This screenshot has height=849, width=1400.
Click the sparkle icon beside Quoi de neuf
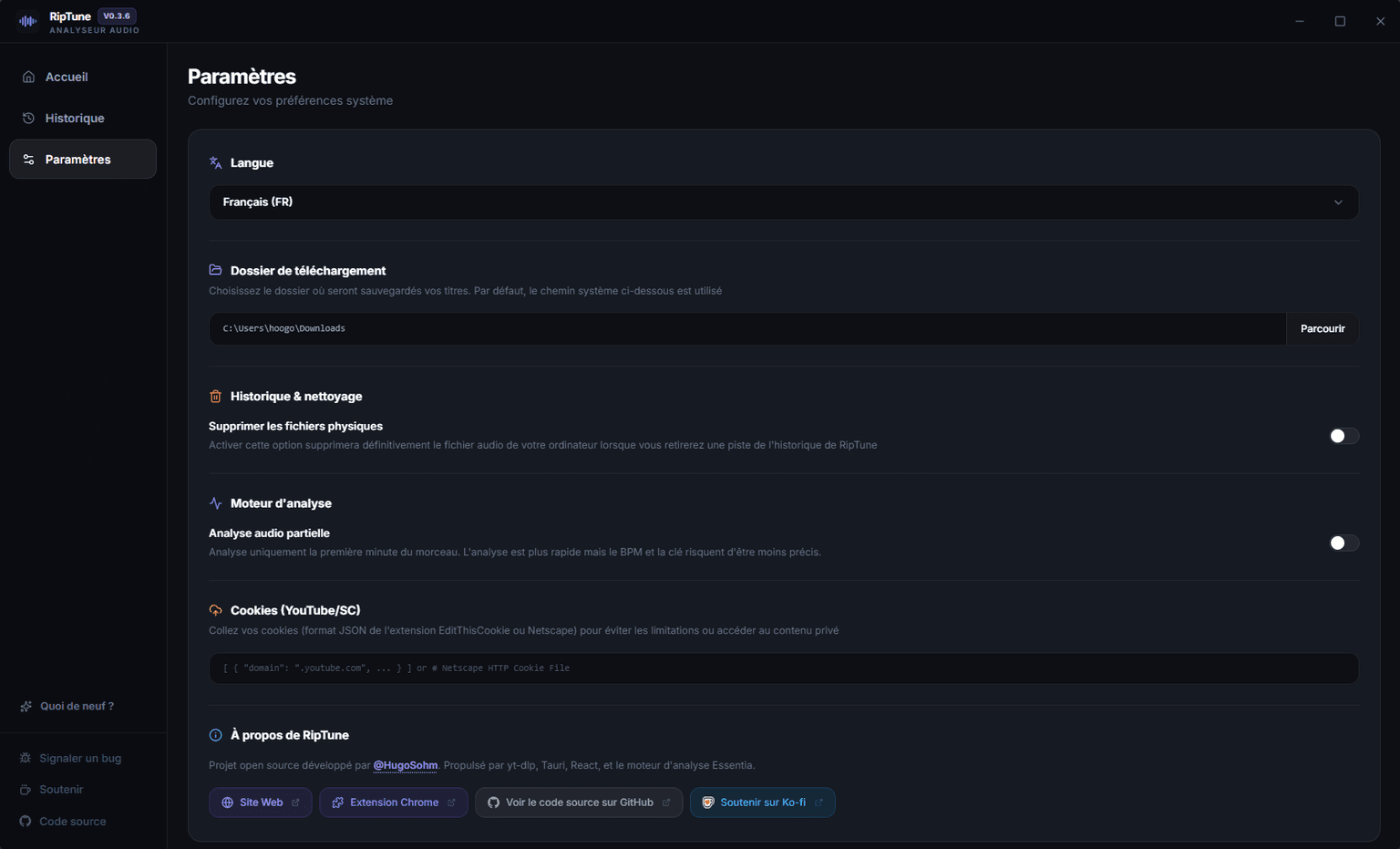(26, 706)
